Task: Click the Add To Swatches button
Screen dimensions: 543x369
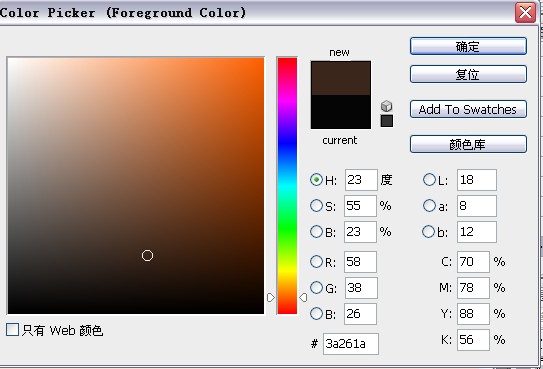Action: pos(468,109)
